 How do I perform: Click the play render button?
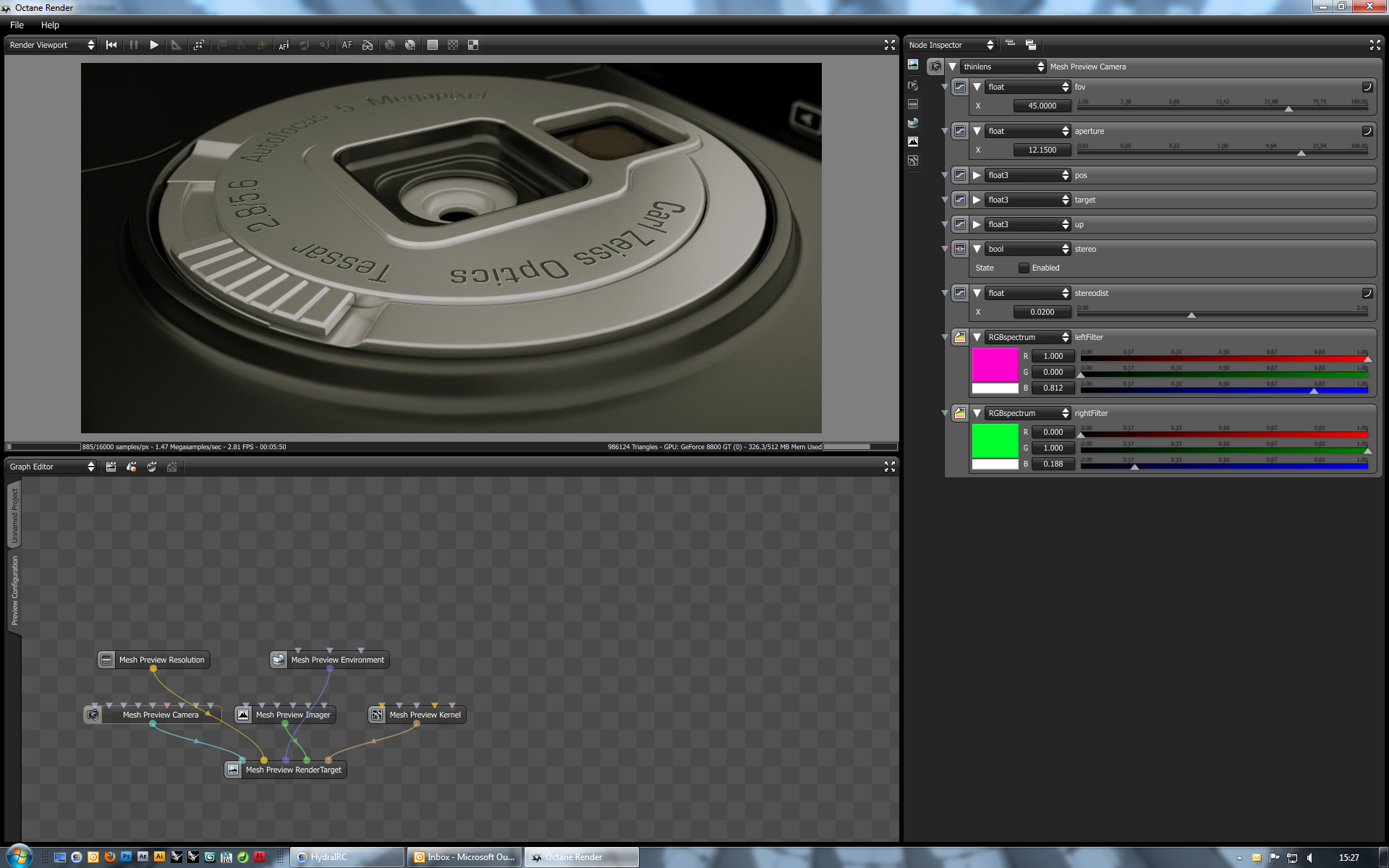(154, 45)
